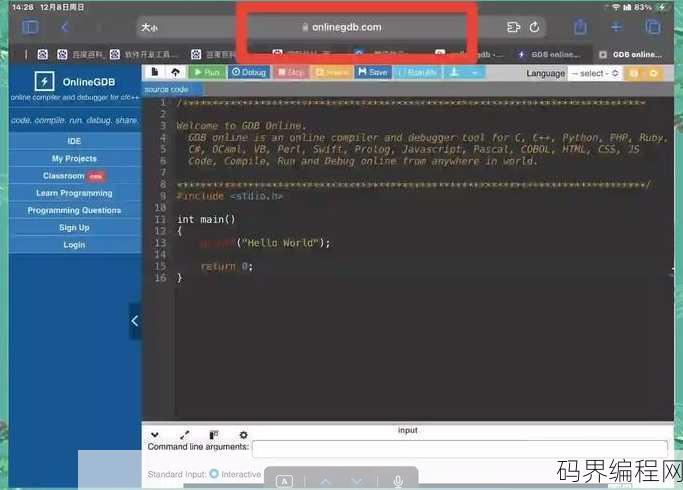Viewport: 683px width, 490px height.
Task: Select the Interactive standard input radio
Action: [x=214, y=473]
